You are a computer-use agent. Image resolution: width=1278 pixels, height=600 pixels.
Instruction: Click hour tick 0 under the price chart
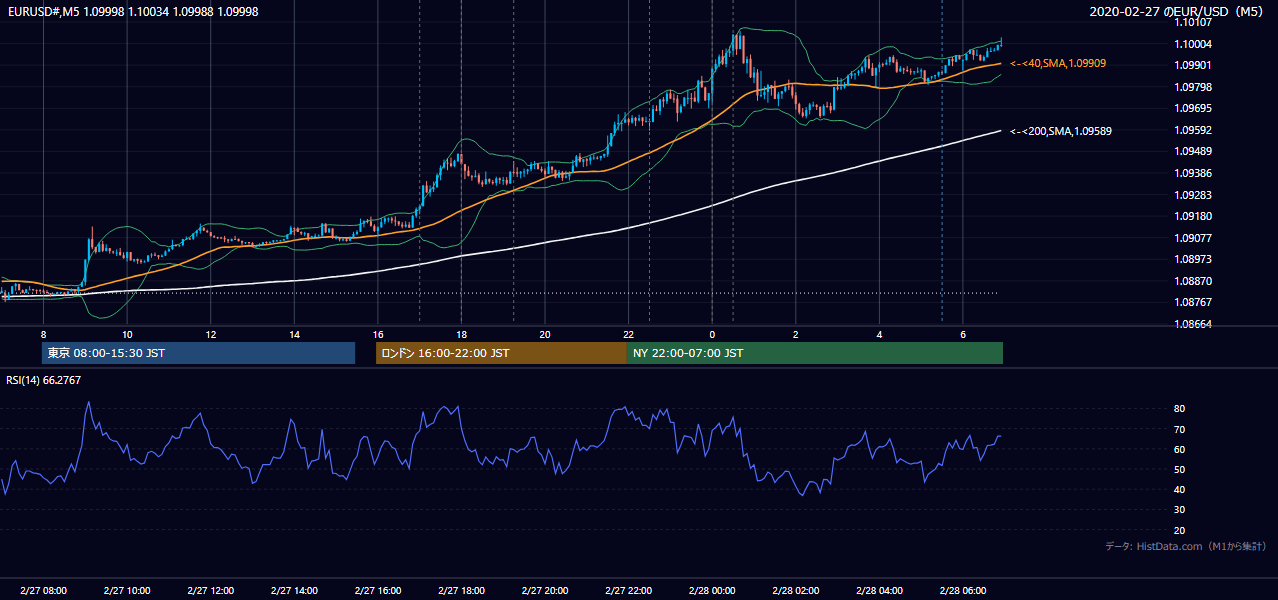[712, 334]
